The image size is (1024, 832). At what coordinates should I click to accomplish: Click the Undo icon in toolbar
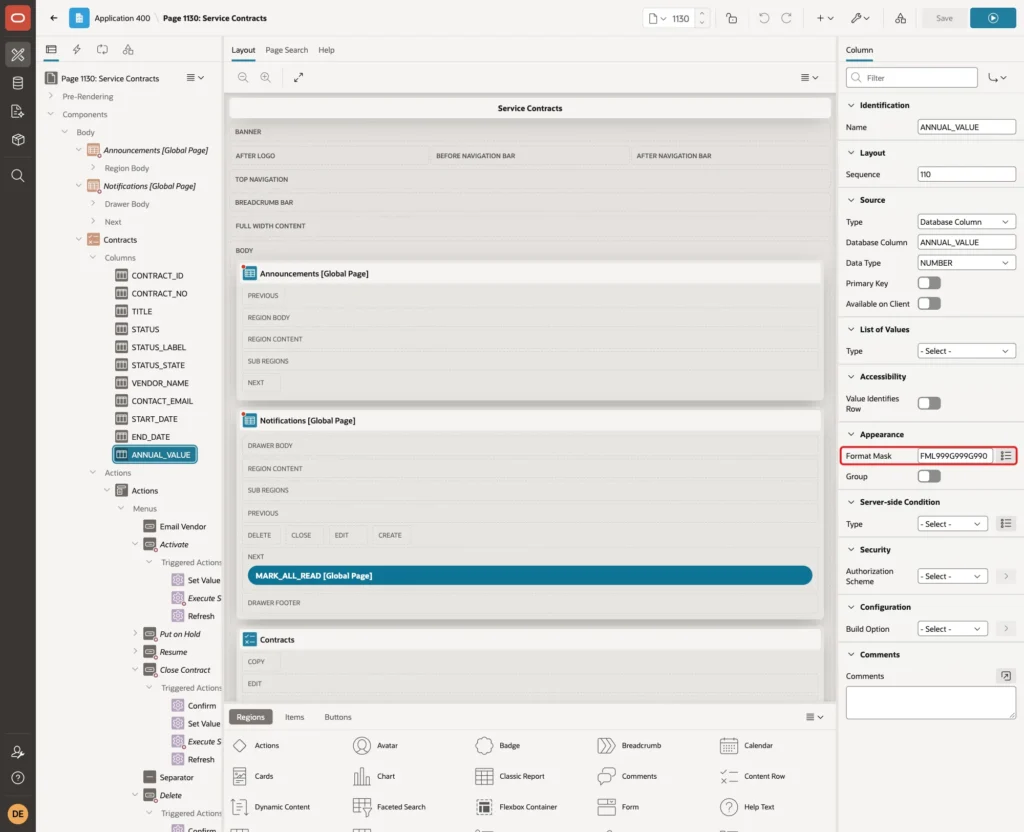763,18
